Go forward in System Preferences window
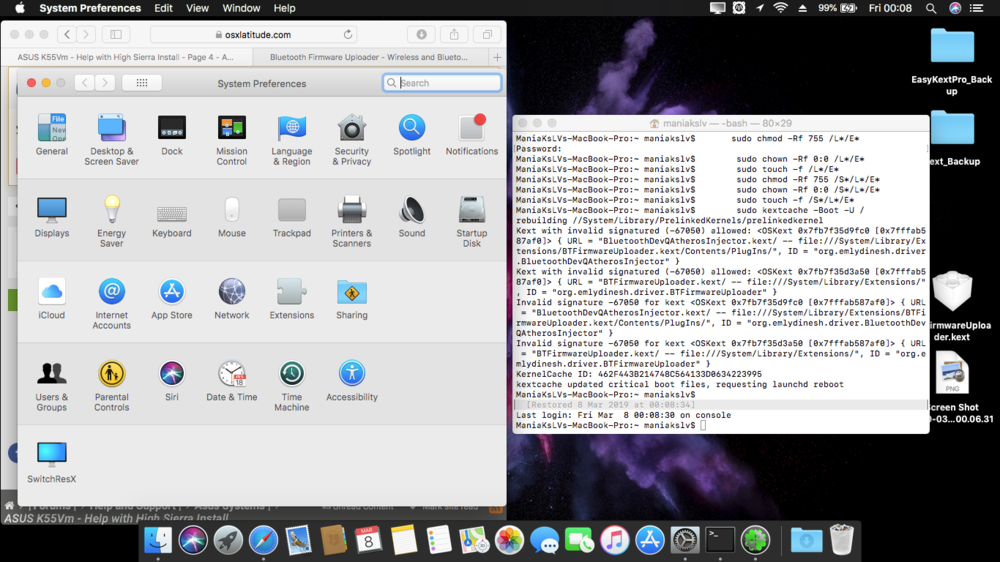 tap(105, 83)
